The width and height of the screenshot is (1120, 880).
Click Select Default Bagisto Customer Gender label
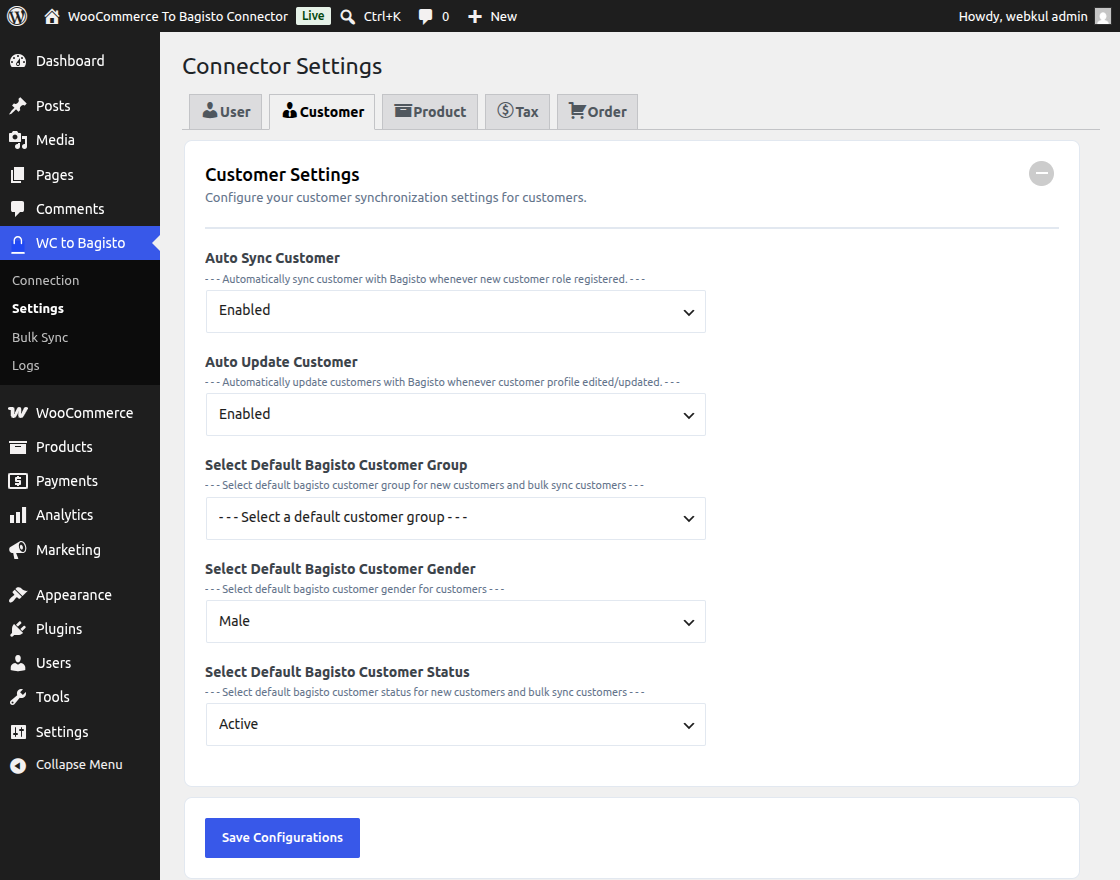[x=340, y=569]
